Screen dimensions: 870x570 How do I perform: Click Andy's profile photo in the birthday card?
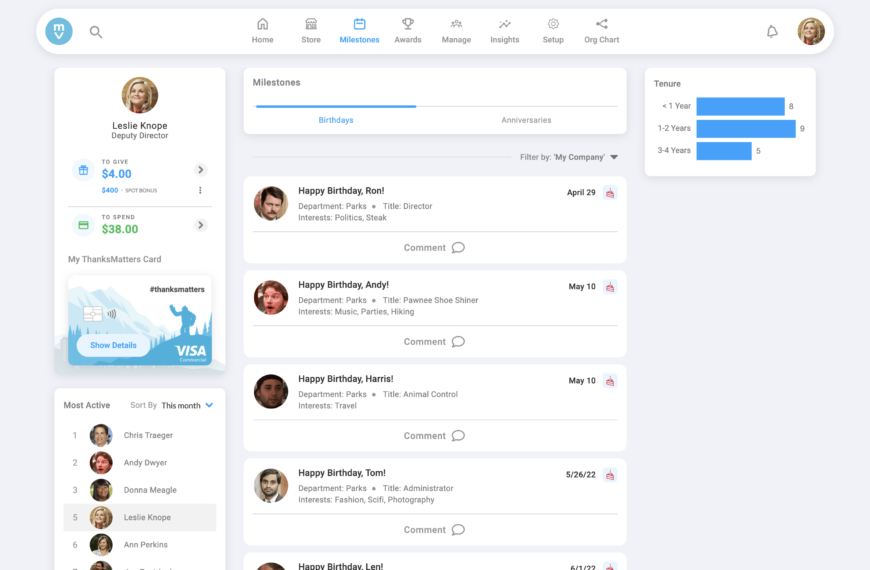point(271,297)
